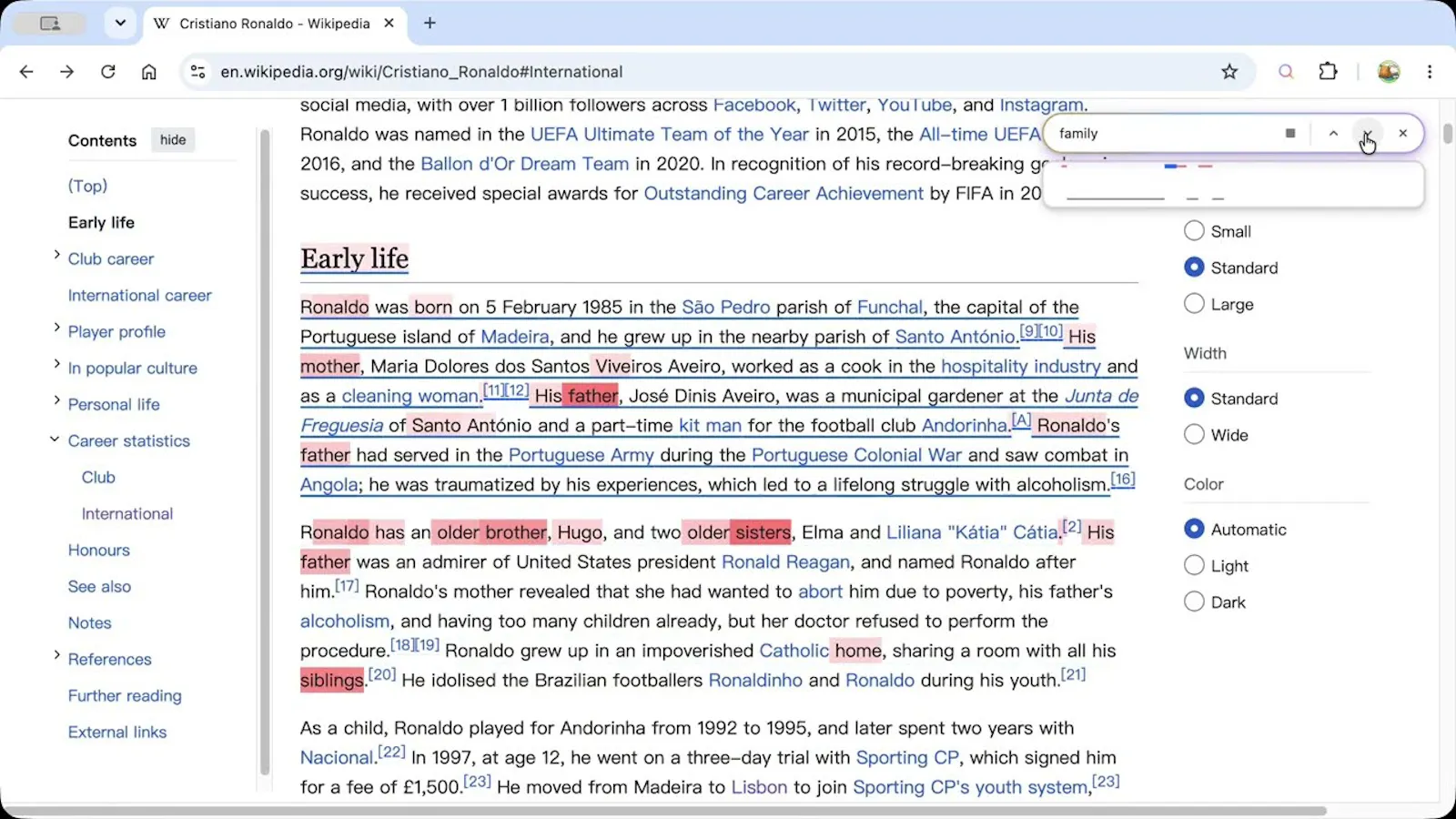View site information icon in address bar

(x=197, y=72)
